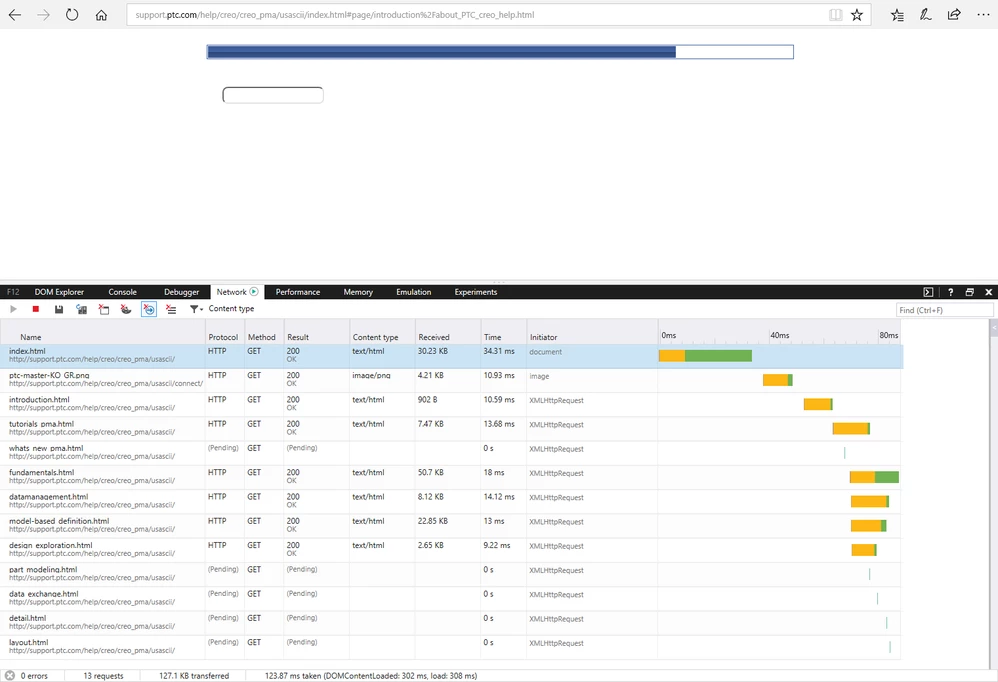Switch to Console tab

pyautogui.click(x=122, y=292)
